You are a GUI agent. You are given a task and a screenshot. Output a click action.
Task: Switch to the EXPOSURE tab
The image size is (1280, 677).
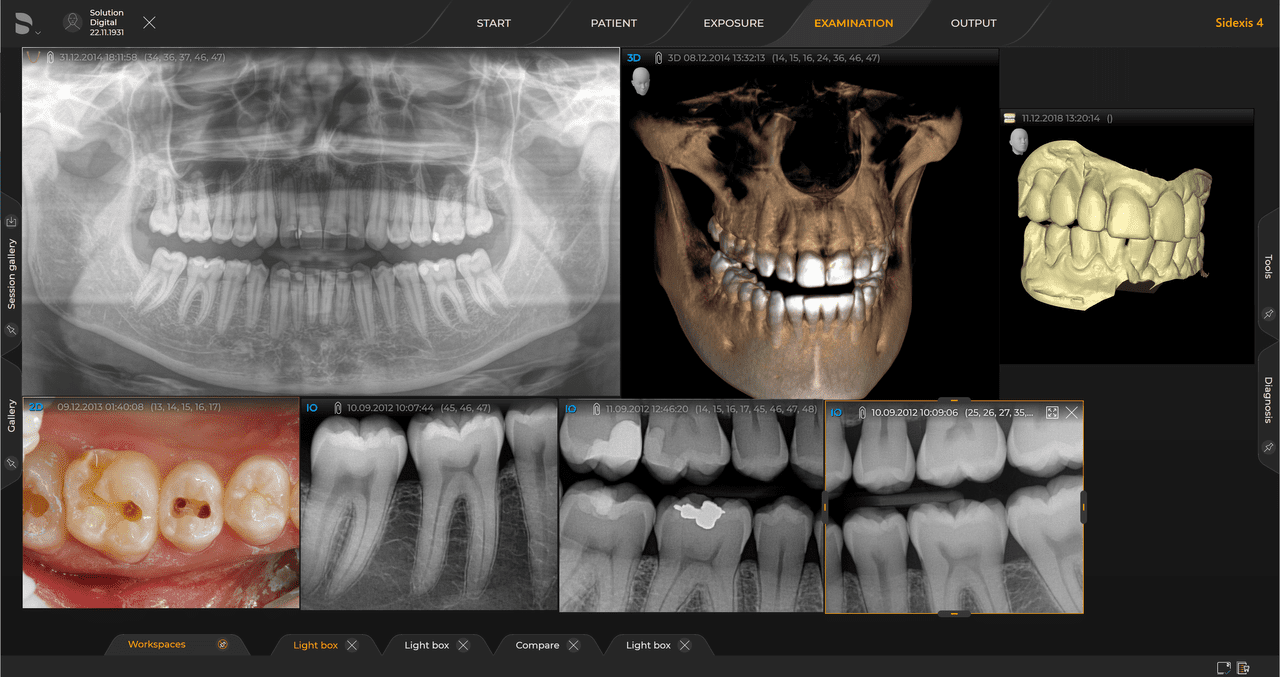[733, 22]
